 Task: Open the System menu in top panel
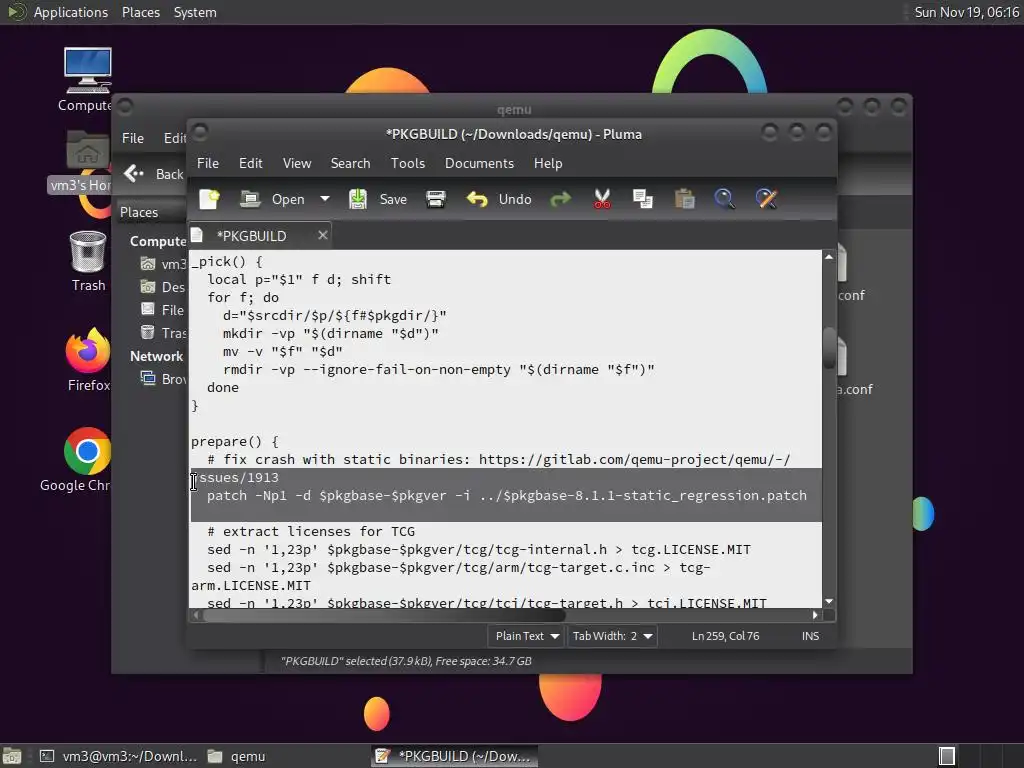coord(195,12)
